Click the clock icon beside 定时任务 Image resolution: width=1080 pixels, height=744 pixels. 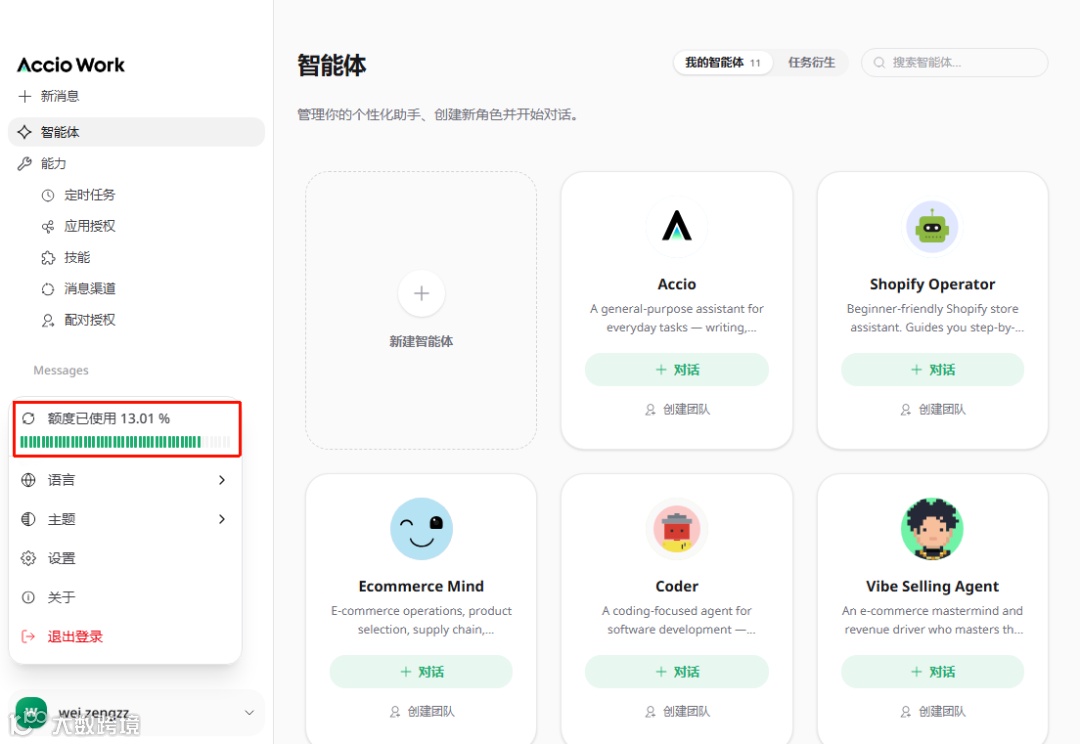pos(48,196)
